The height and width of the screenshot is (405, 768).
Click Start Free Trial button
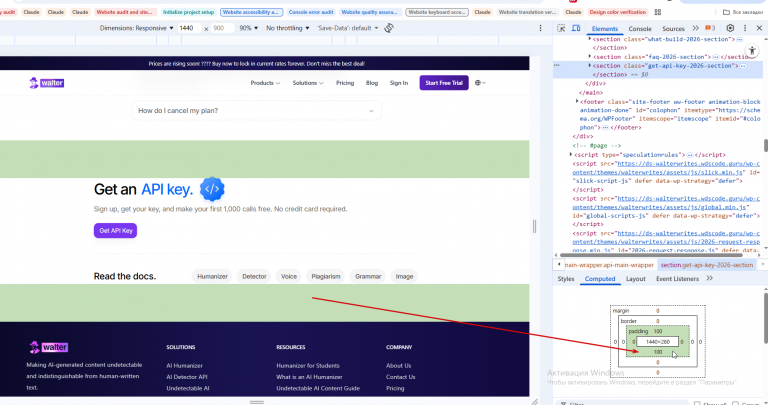pos(444,83)
